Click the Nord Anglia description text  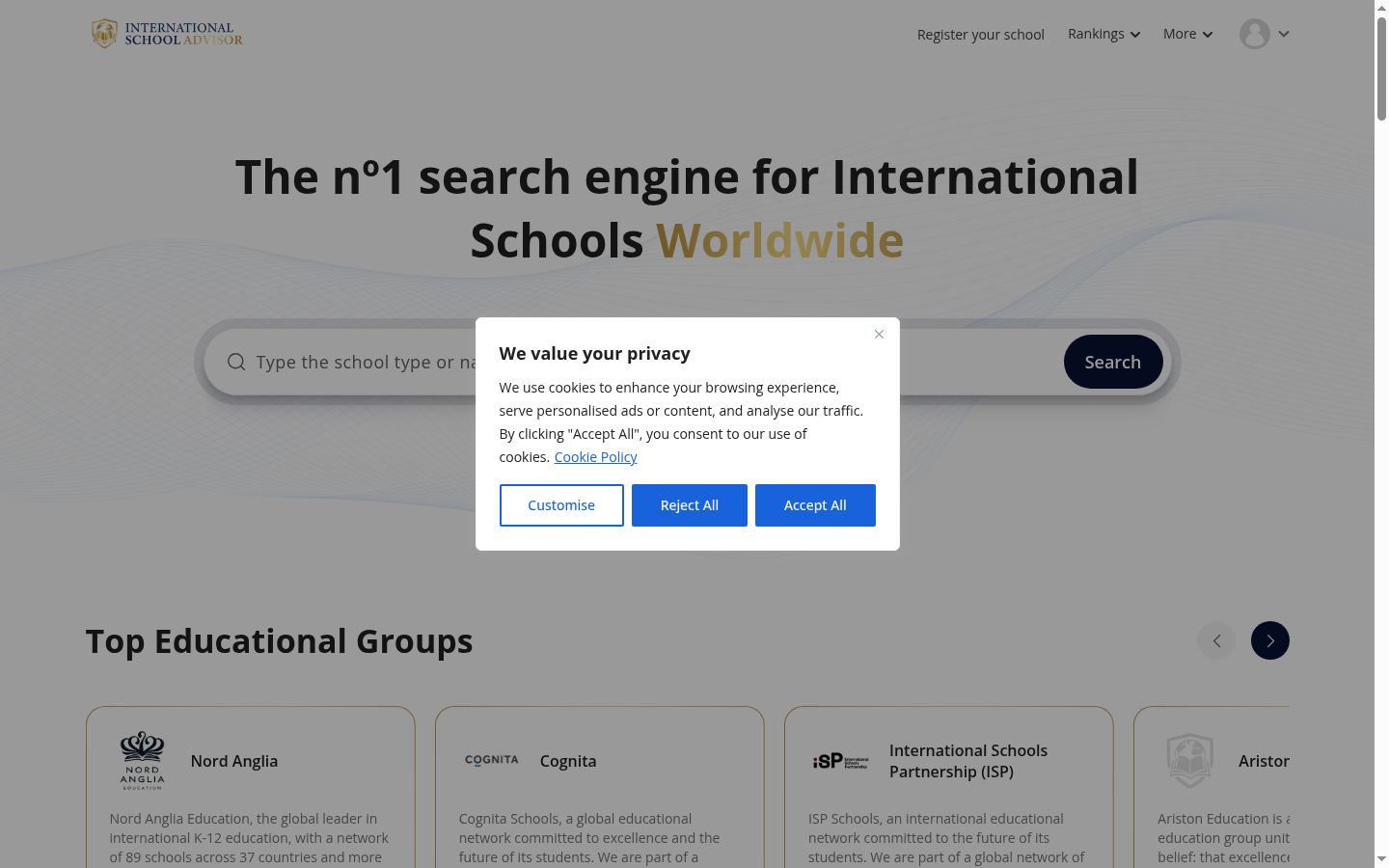pyautogui.click(x=249, y=838)
